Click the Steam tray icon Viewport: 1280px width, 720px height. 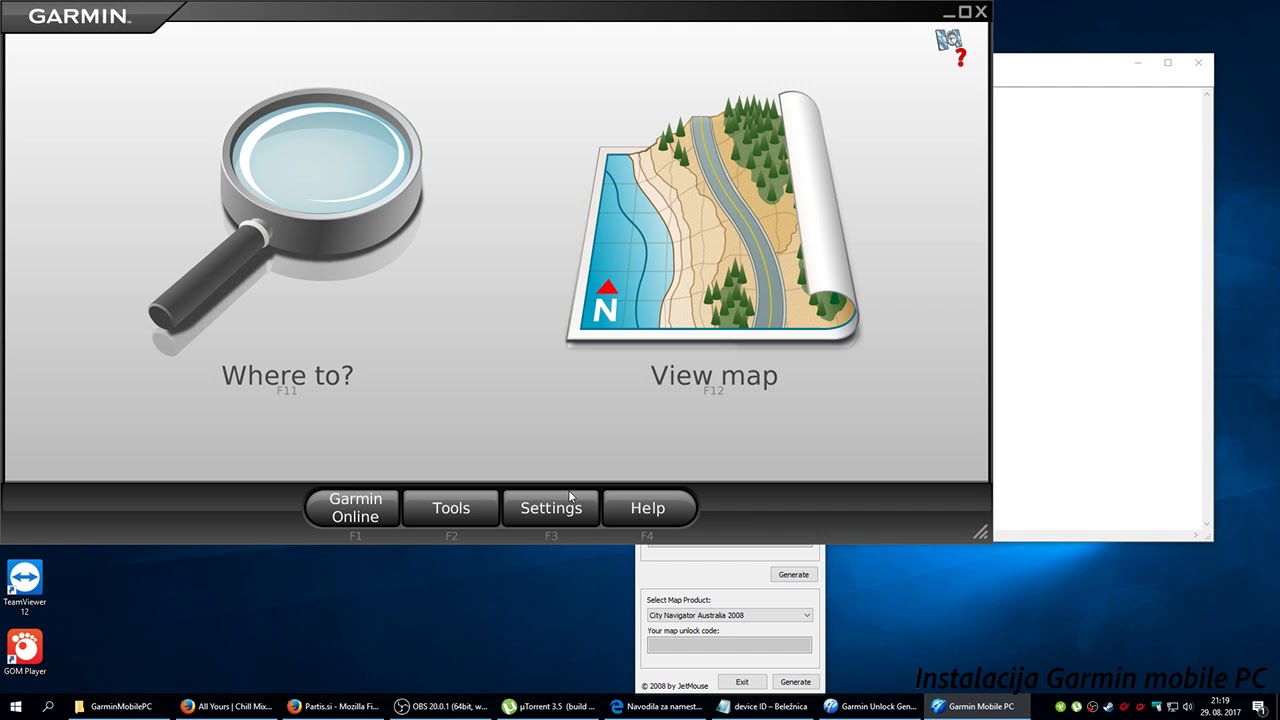(1108, 707)
